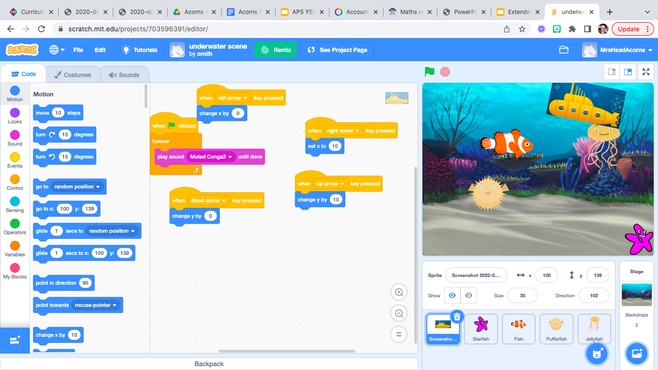
Task: Click the green Remix button
Action: (276, 50)
